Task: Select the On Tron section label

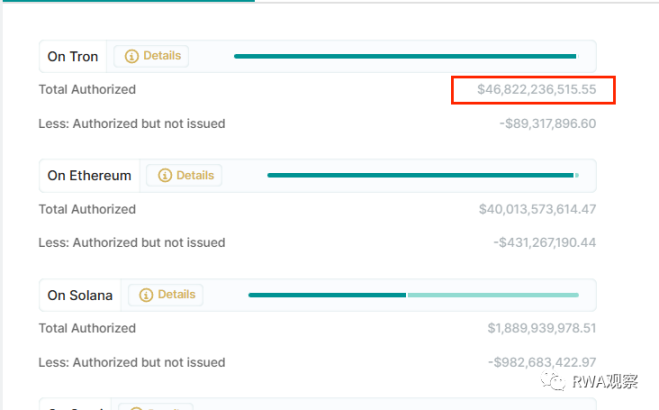Action: pyautogui.click(x=73, y=56)
